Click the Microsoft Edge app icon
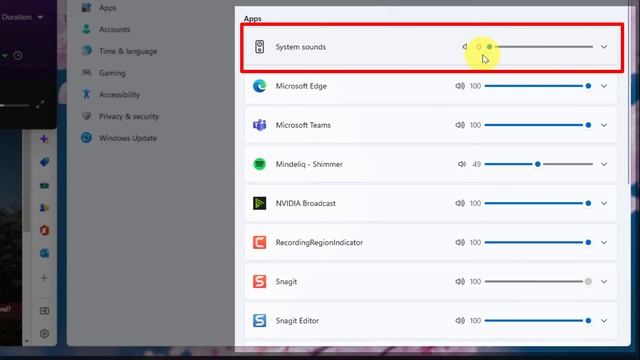 (x=260, y=86)
